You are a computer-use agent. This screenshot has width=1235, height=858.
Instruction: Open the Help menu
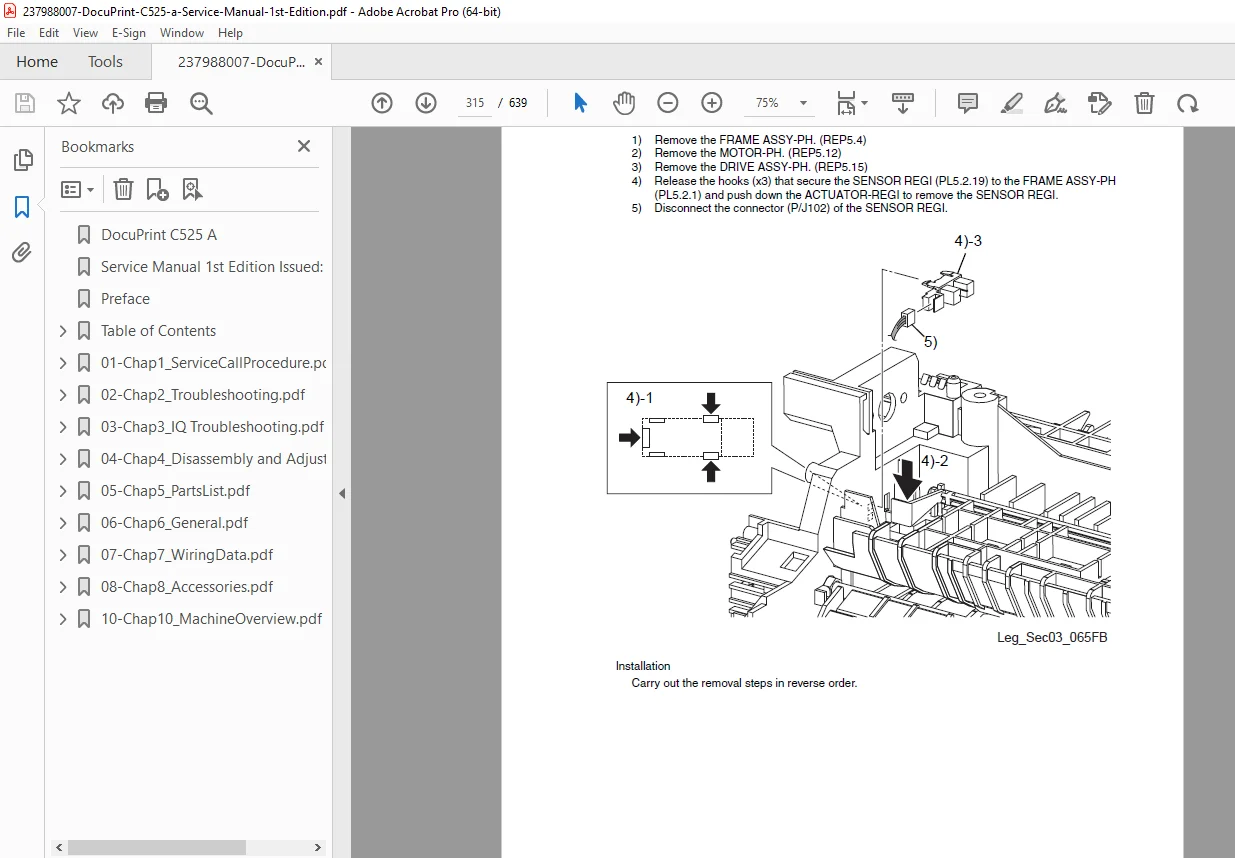(x=230, y=33)
